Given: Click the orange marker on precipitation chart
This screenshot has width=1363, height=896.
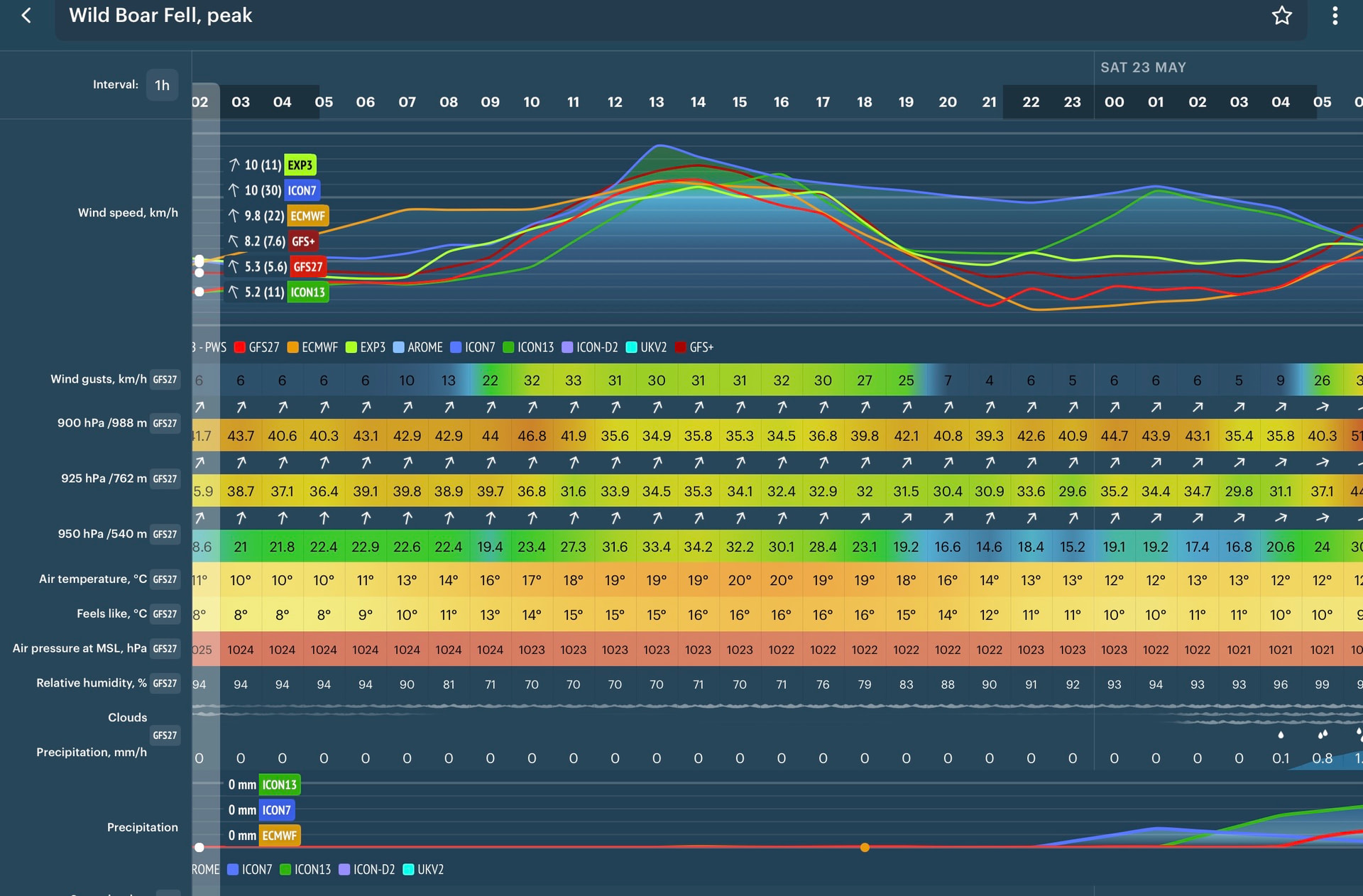Looking at the screenshot, I should pyautogui.click(x=865, y=847).
